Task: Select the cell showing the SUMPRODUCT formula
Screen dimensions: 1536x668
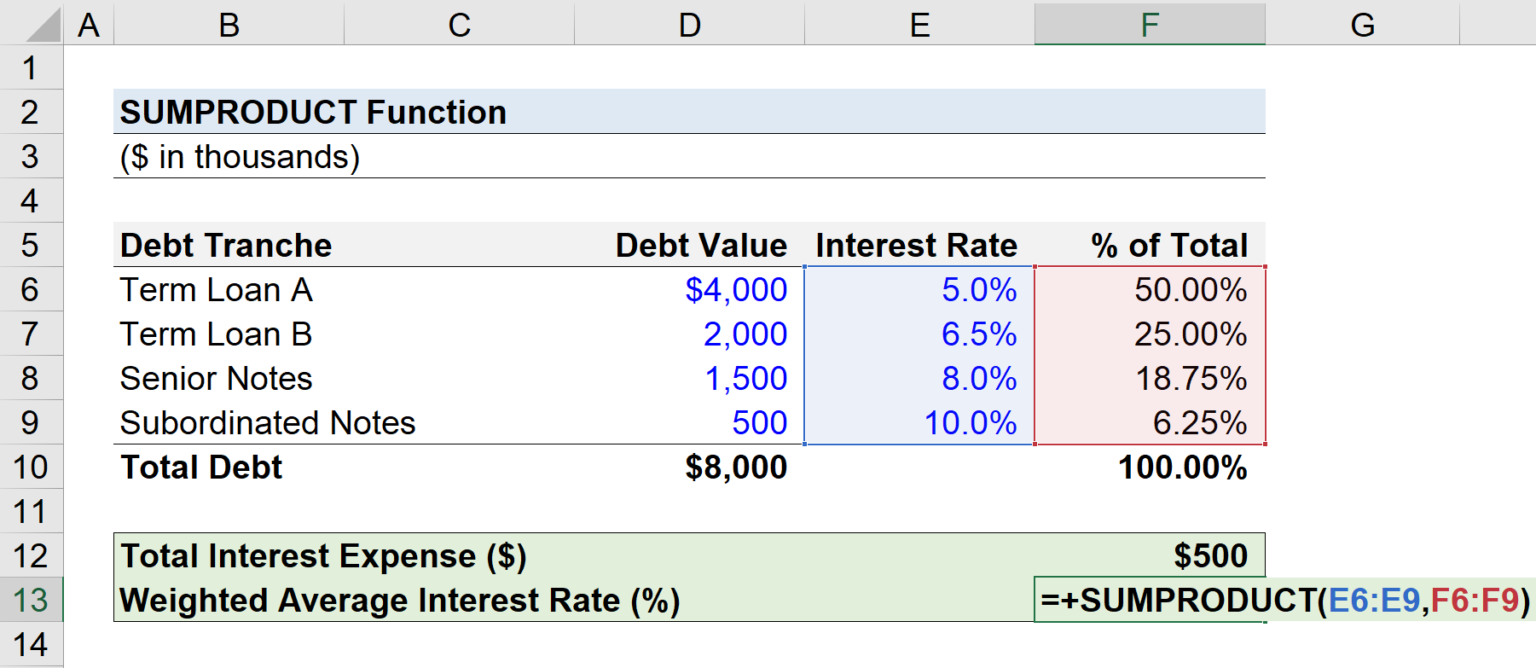Action: pos(1150,600)
